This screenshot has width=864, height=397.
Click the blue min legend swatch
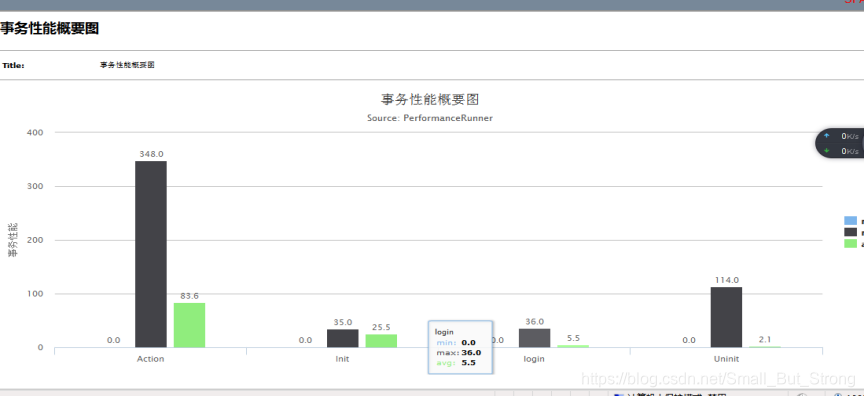coord(850,221)
